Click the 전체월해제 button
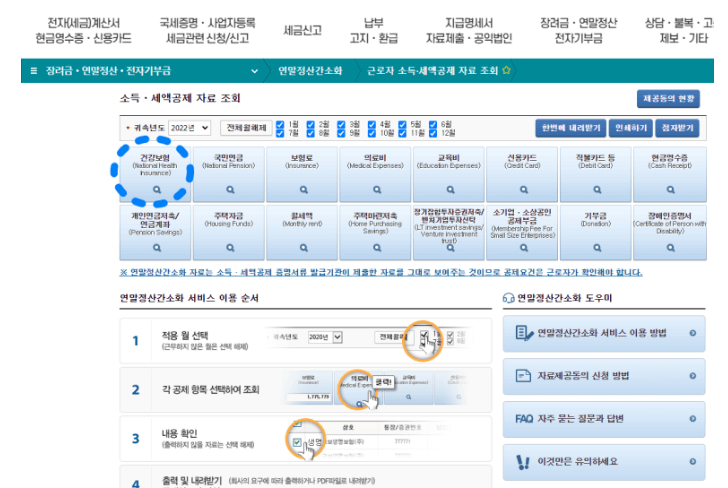 click(246, 128)
